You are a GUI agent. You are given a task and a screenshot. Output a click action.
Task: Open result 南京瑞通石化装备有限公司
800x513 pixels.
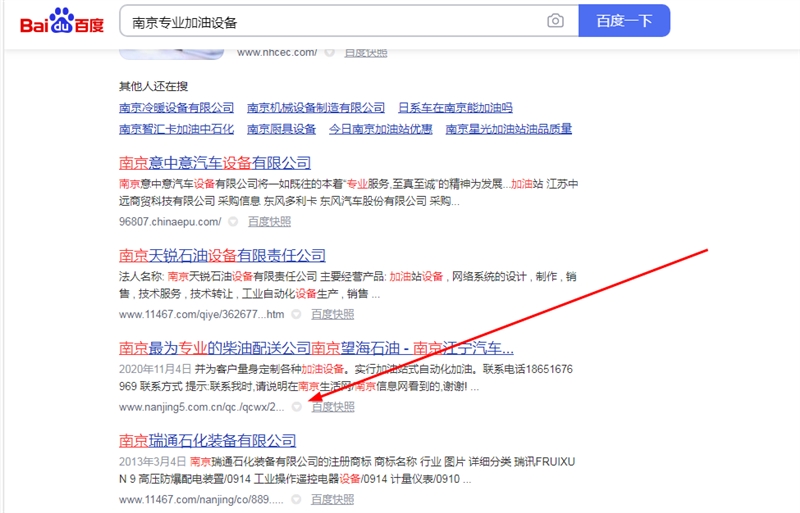pyautogui.click(x=208, y=440)
